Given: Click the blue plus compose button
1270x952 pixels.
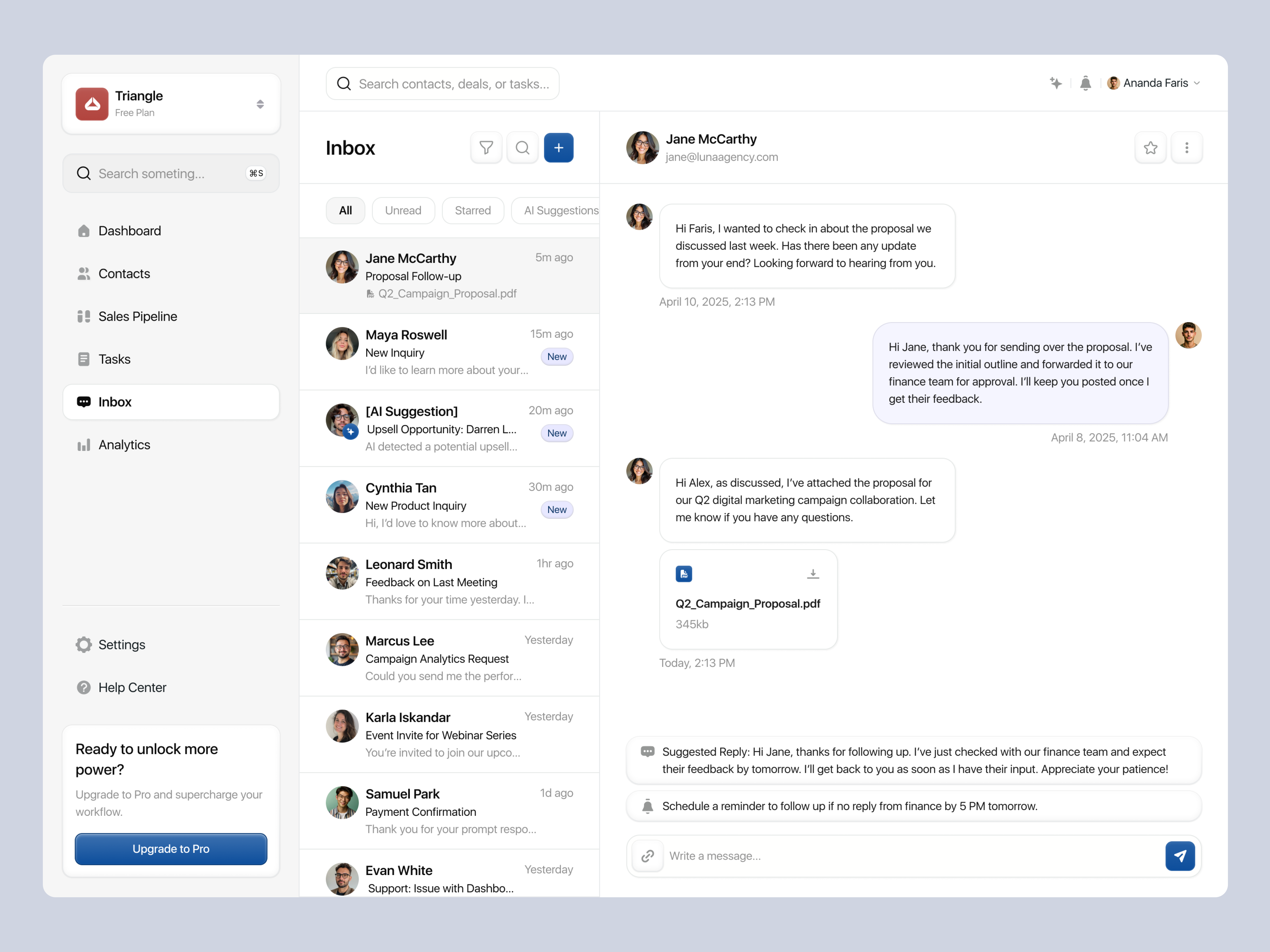Looking at the screenshot, I should (558, 148).
